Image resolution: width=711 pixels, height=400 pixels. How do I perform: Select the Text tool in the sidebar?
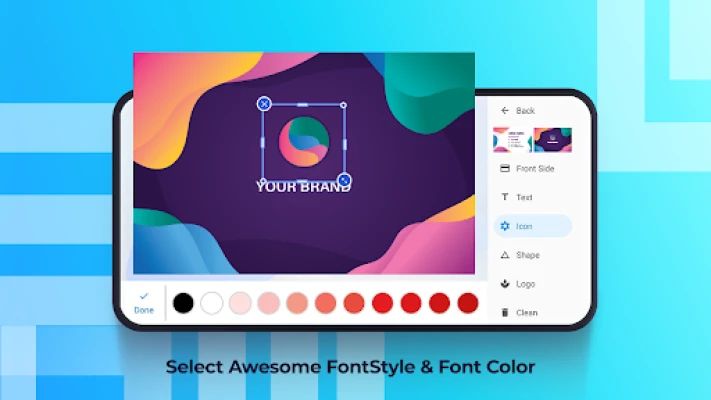505,198
